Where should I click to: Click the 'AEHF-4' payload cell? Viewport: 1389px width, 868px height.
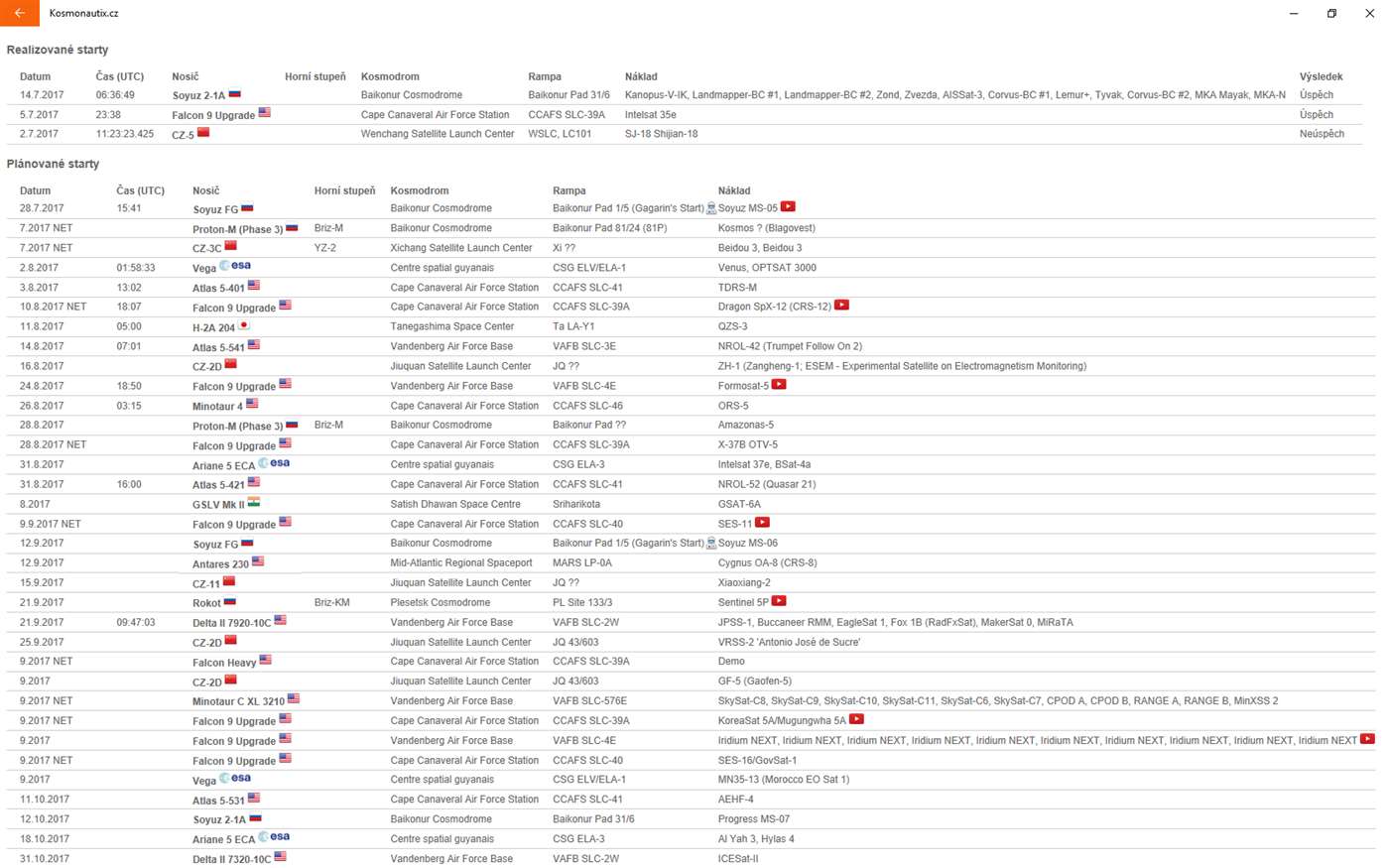pyautogui.click(x=735, y=799)
